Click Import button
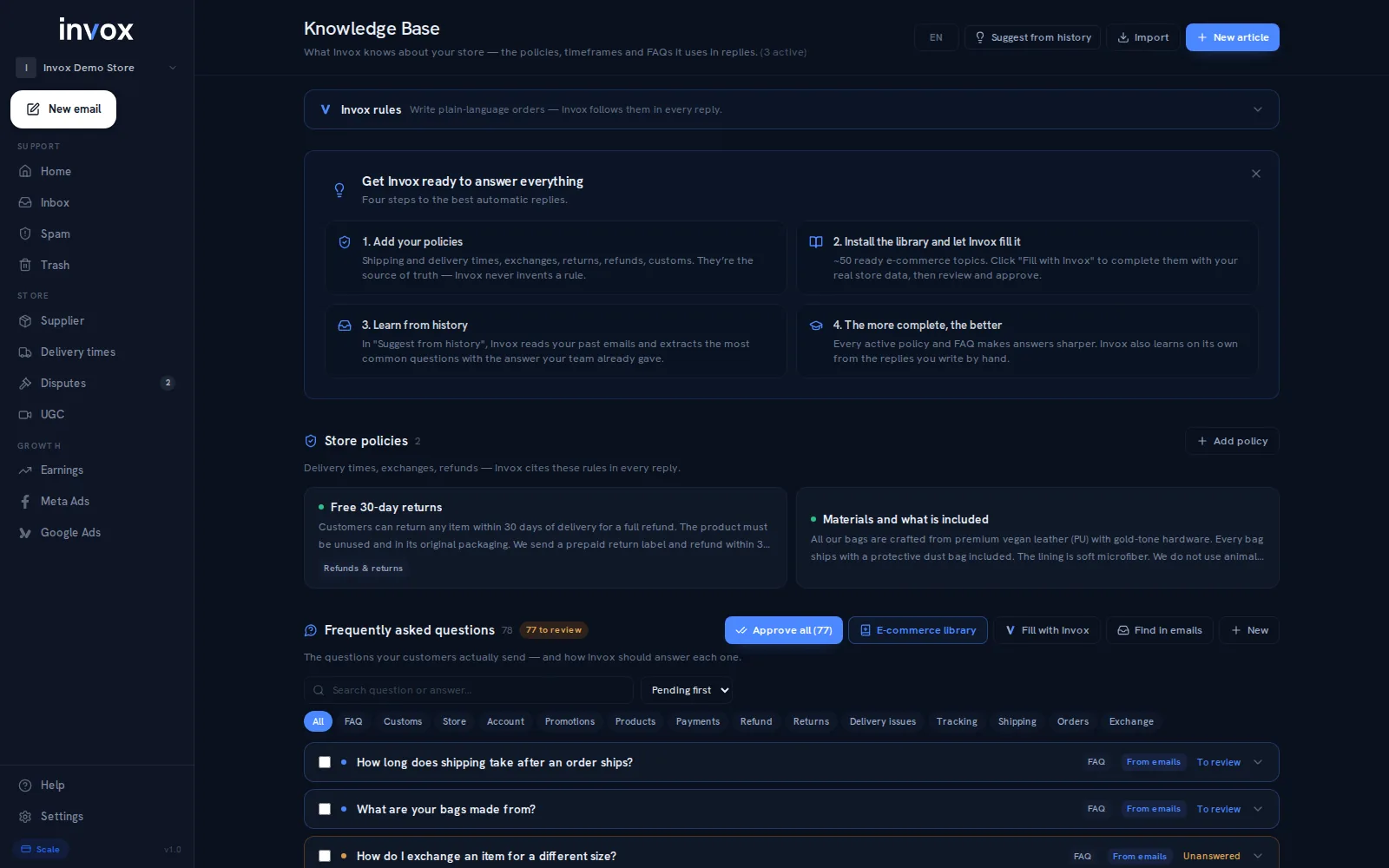This screenshot has height=868, width=1389. 1142,37
